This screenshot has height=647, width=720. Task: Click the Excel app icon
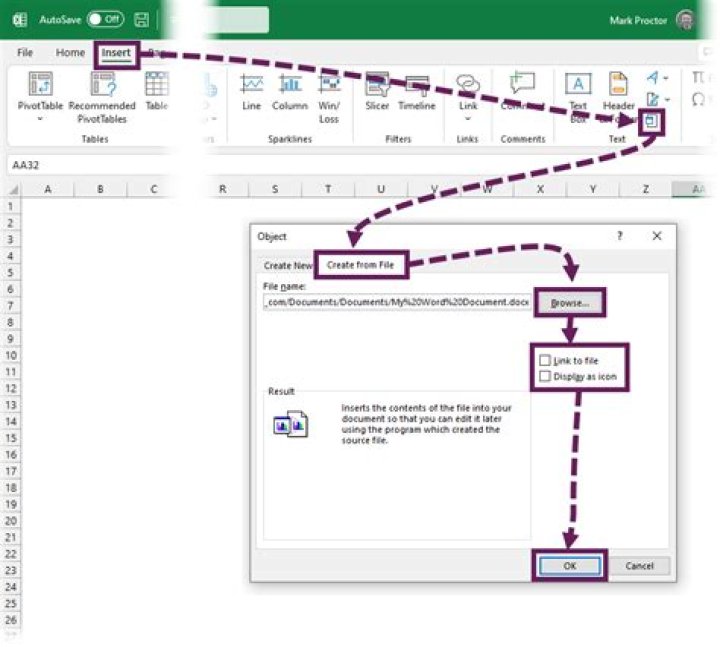point(20,20)
